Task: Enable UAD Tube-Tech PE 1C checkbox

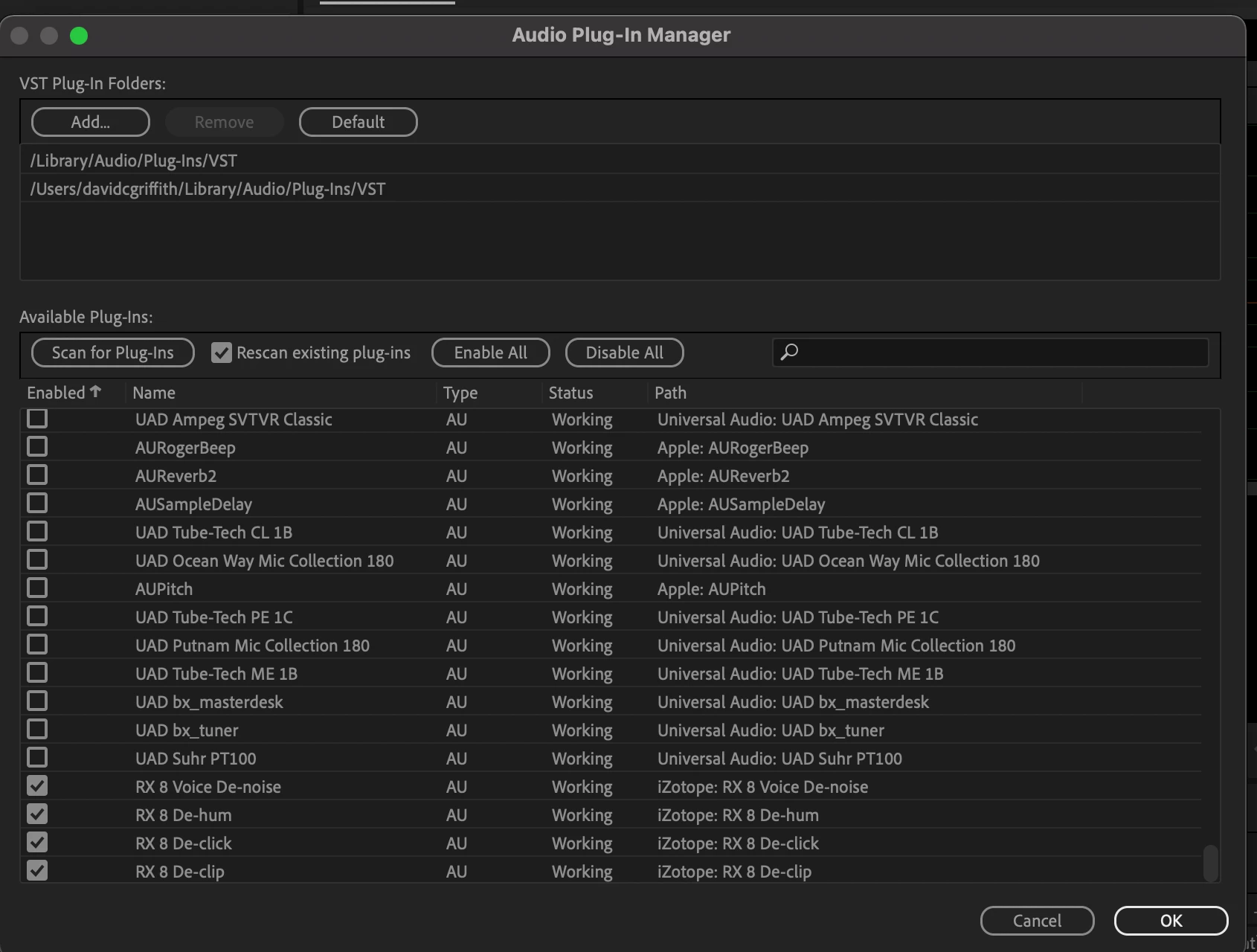Action: [37, 617]
